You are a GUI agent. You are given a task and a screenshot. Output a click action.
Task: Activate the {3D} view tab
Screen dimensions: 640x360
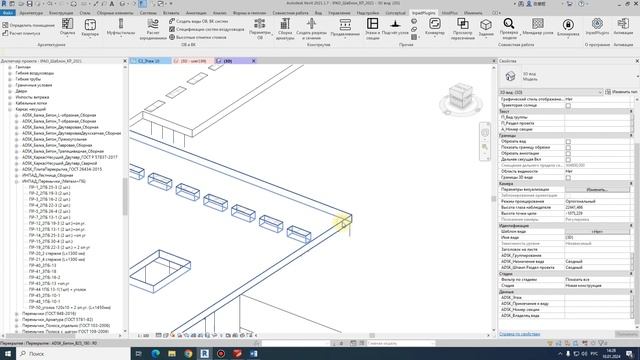[x=228, y=61]
